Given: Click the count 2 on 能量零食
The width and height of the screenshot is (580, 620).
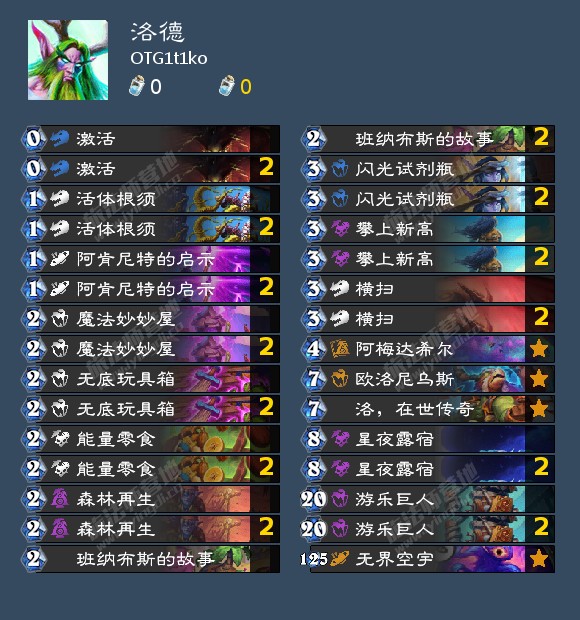Looking at the screenshot, I should [x=266, y=467].
